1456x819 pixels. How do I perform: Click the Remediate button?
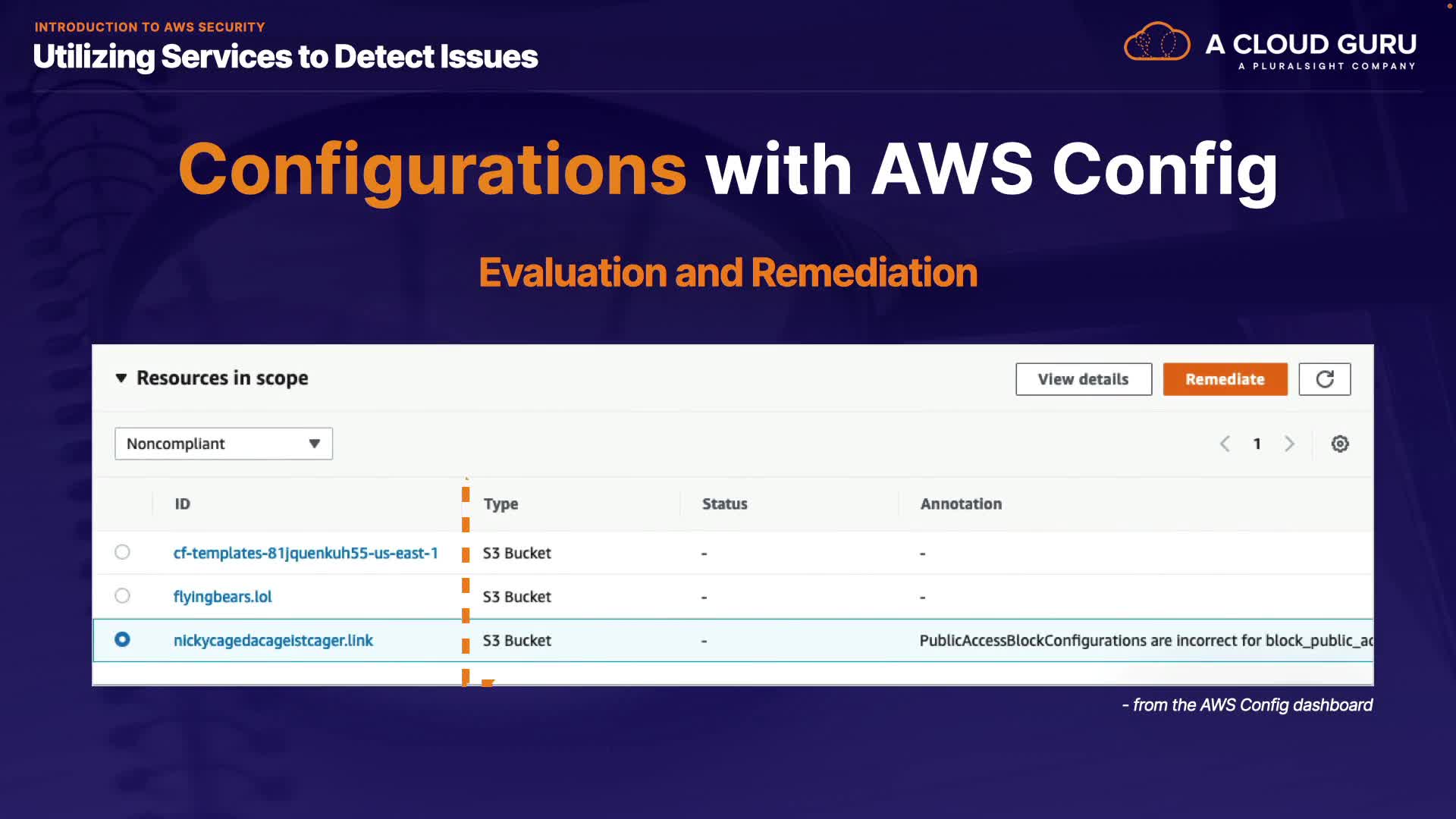click(1225, 379)
